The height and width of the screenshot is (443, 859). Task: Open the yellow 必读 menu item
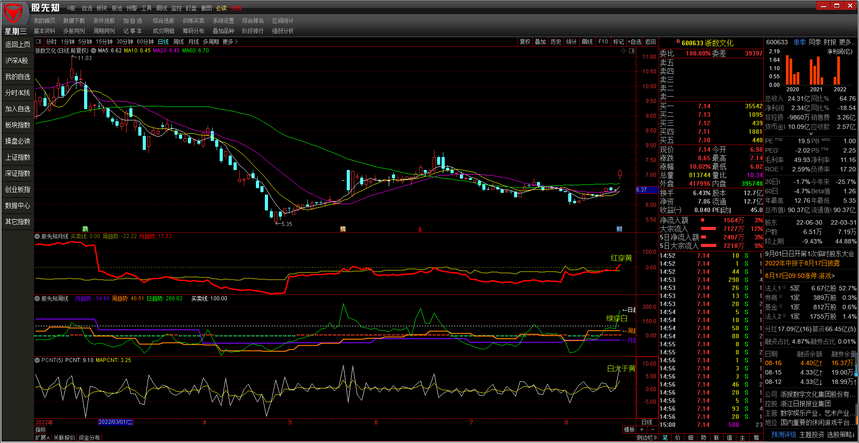pos(221,9)
